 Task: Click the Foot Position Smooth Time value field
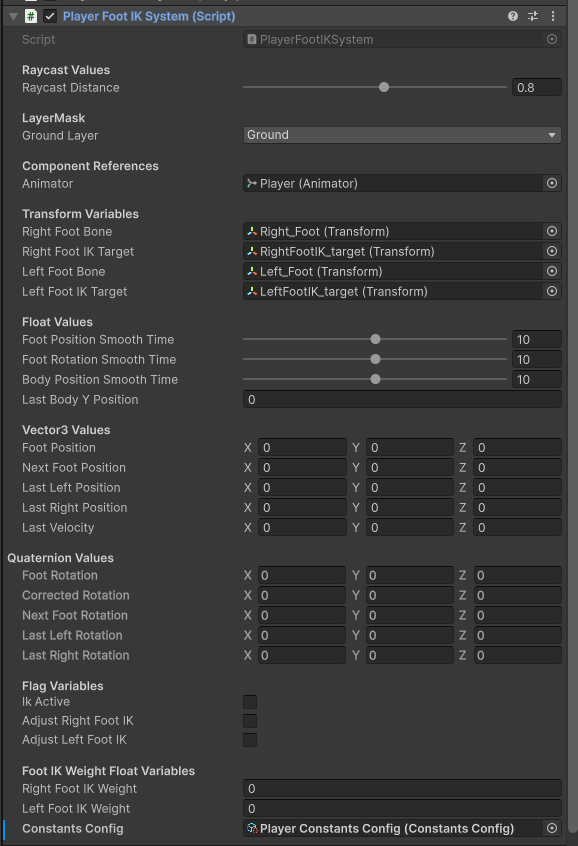pyautogui.click(x=536, y=339)
